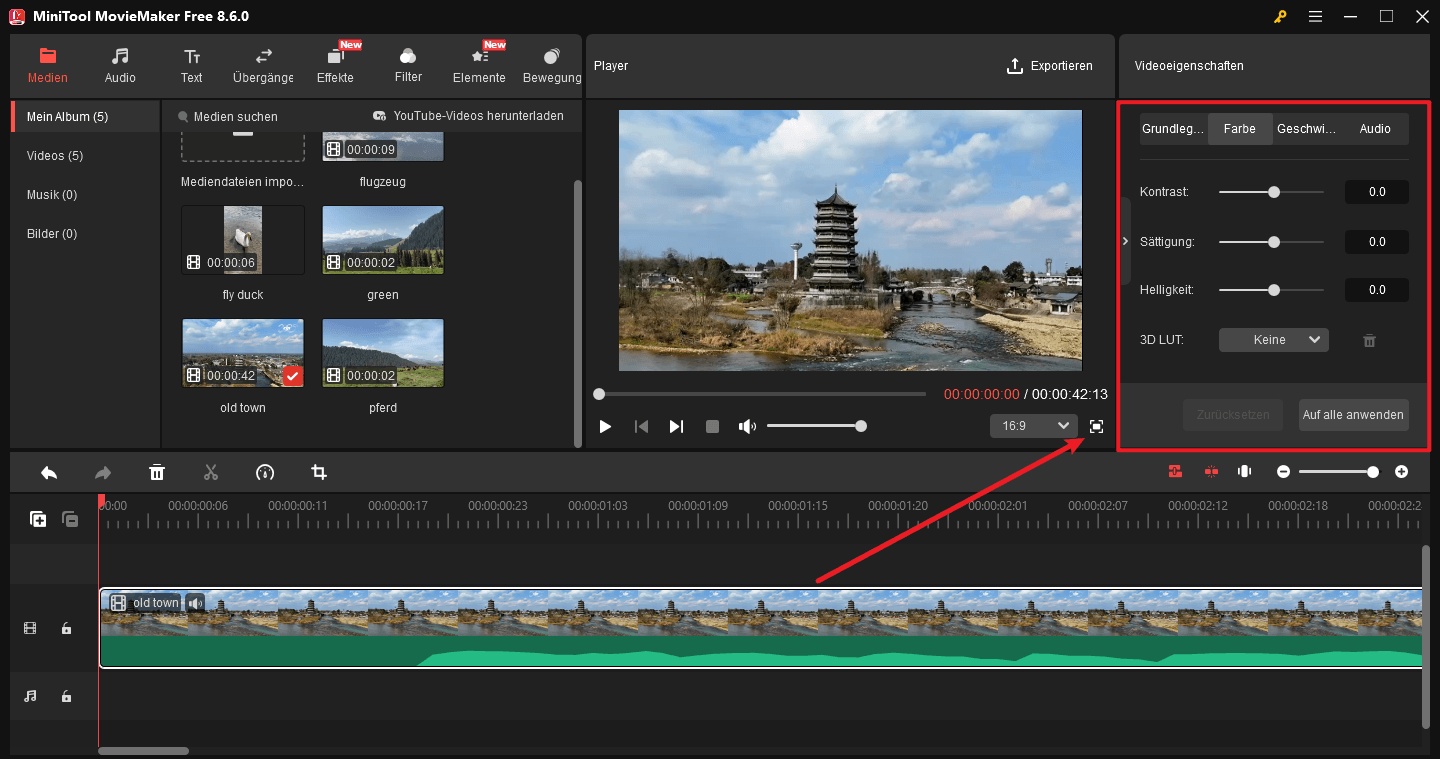Delete the selected clip via trash icon
The image size is (1440, 759).
point(157,471)
